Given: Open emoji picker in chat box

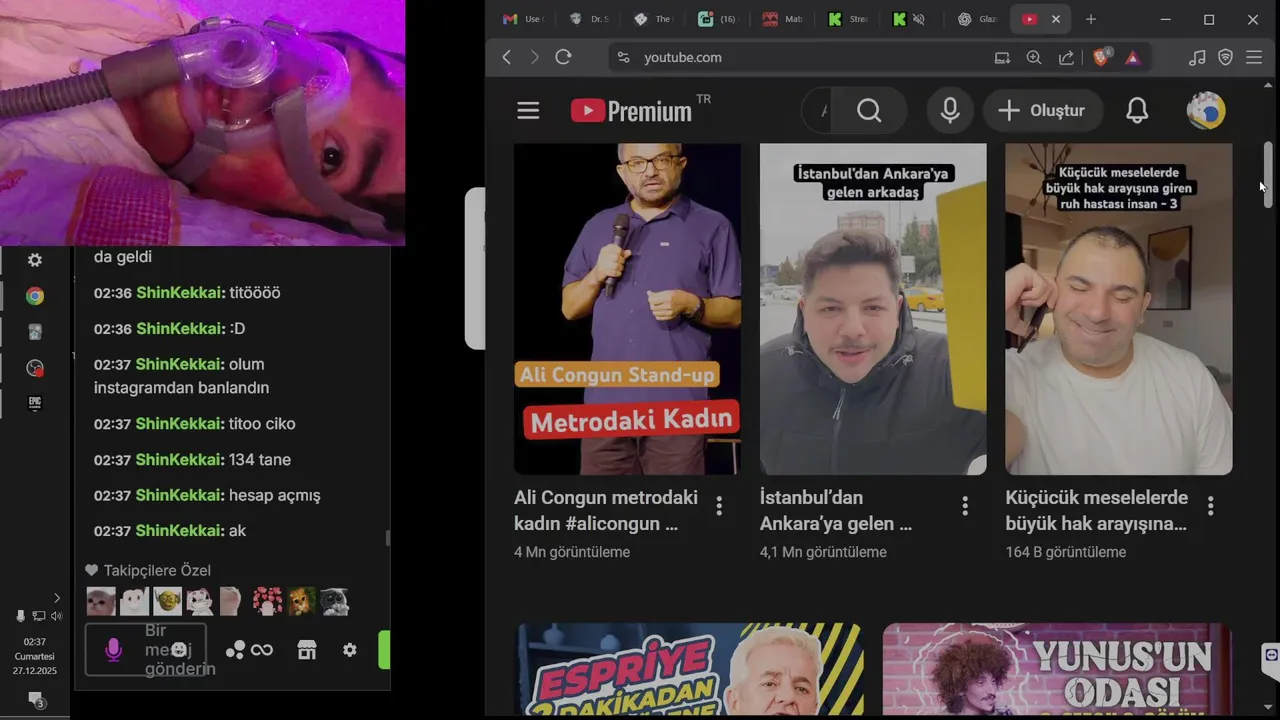Looking at the screenshot, I should [x=179, y=650].
